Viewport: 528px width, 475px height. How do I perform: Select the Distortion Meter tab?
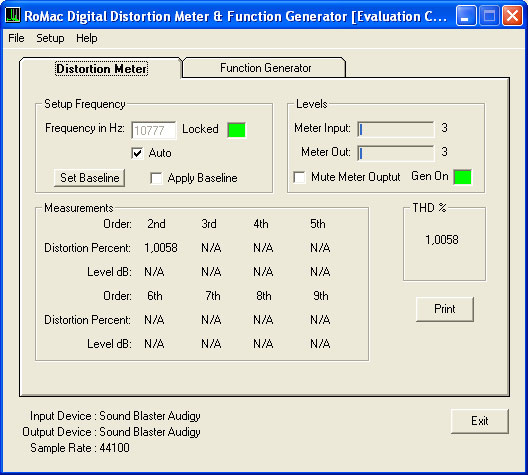(x=101, y=68)
